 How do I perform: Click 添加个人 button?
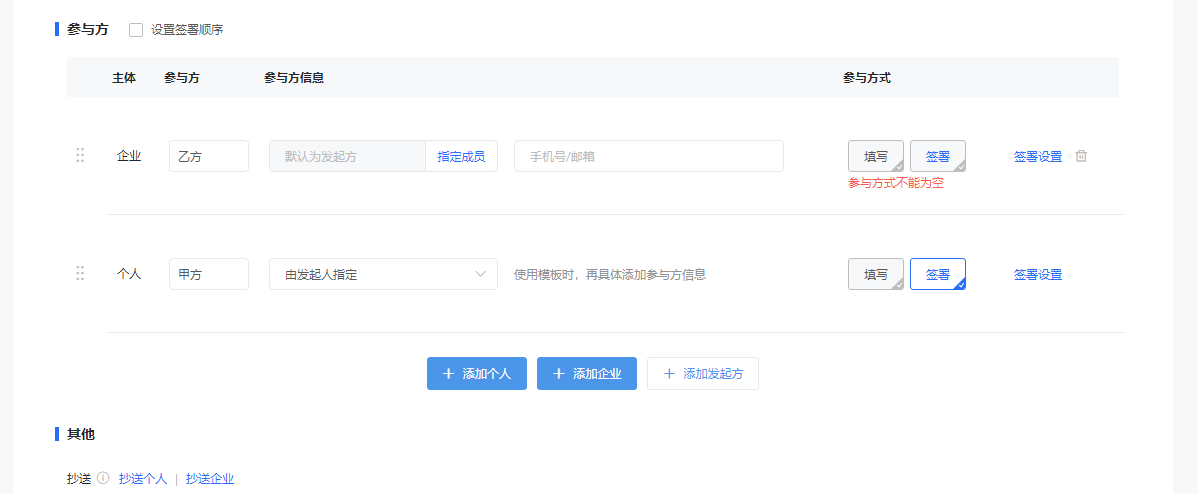point(477,373)
